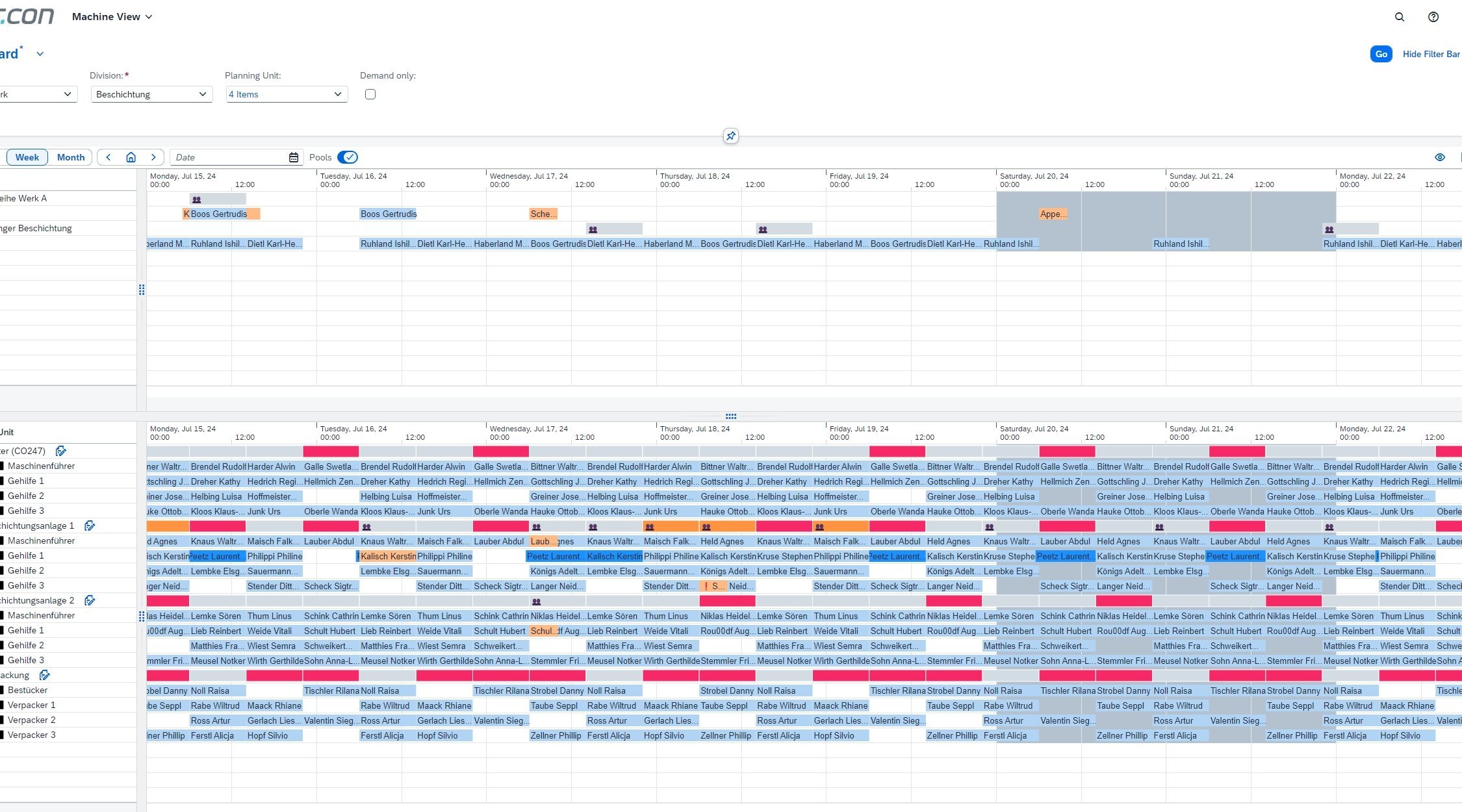Screen dimensions: 1462x812
Task: Select Thum Linus on Monday in the Beschichtungsanlage 2 Maschinenführer row
Action: click(274, 616)
